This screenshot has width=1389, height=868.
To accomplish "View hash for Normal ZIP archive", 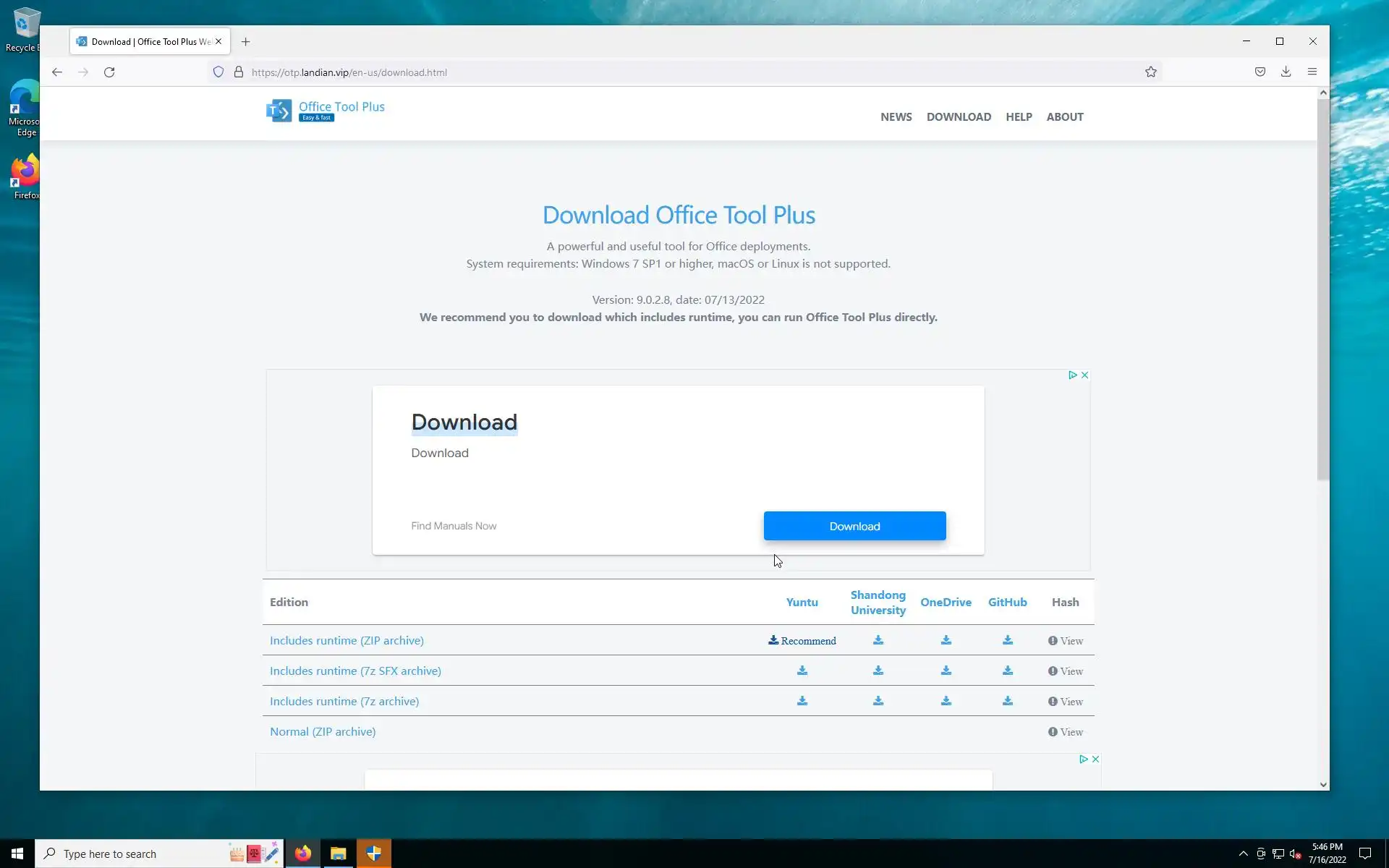I will click(x=1065, y=731).
